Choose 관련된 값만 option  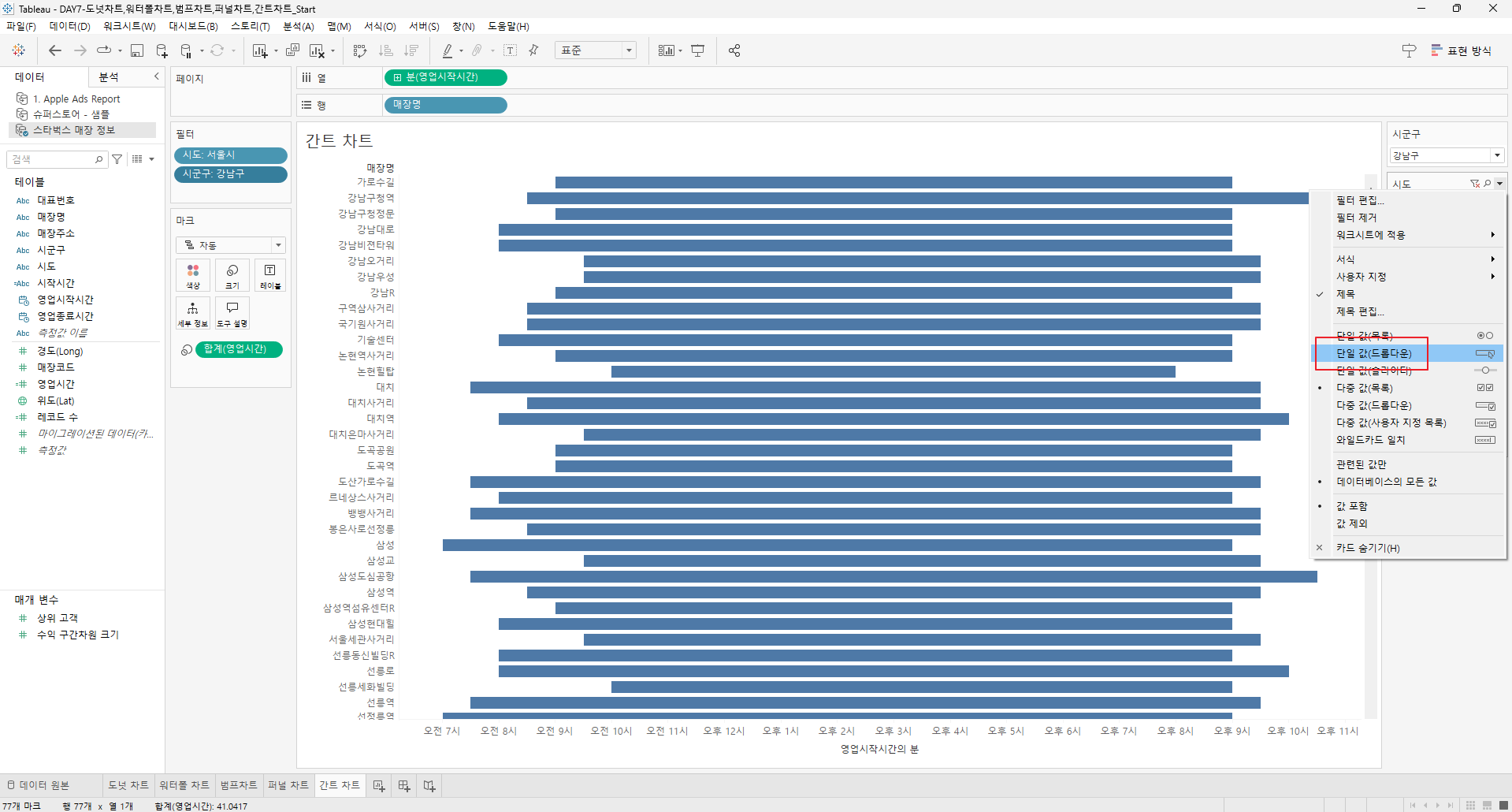click(1408, 464)
